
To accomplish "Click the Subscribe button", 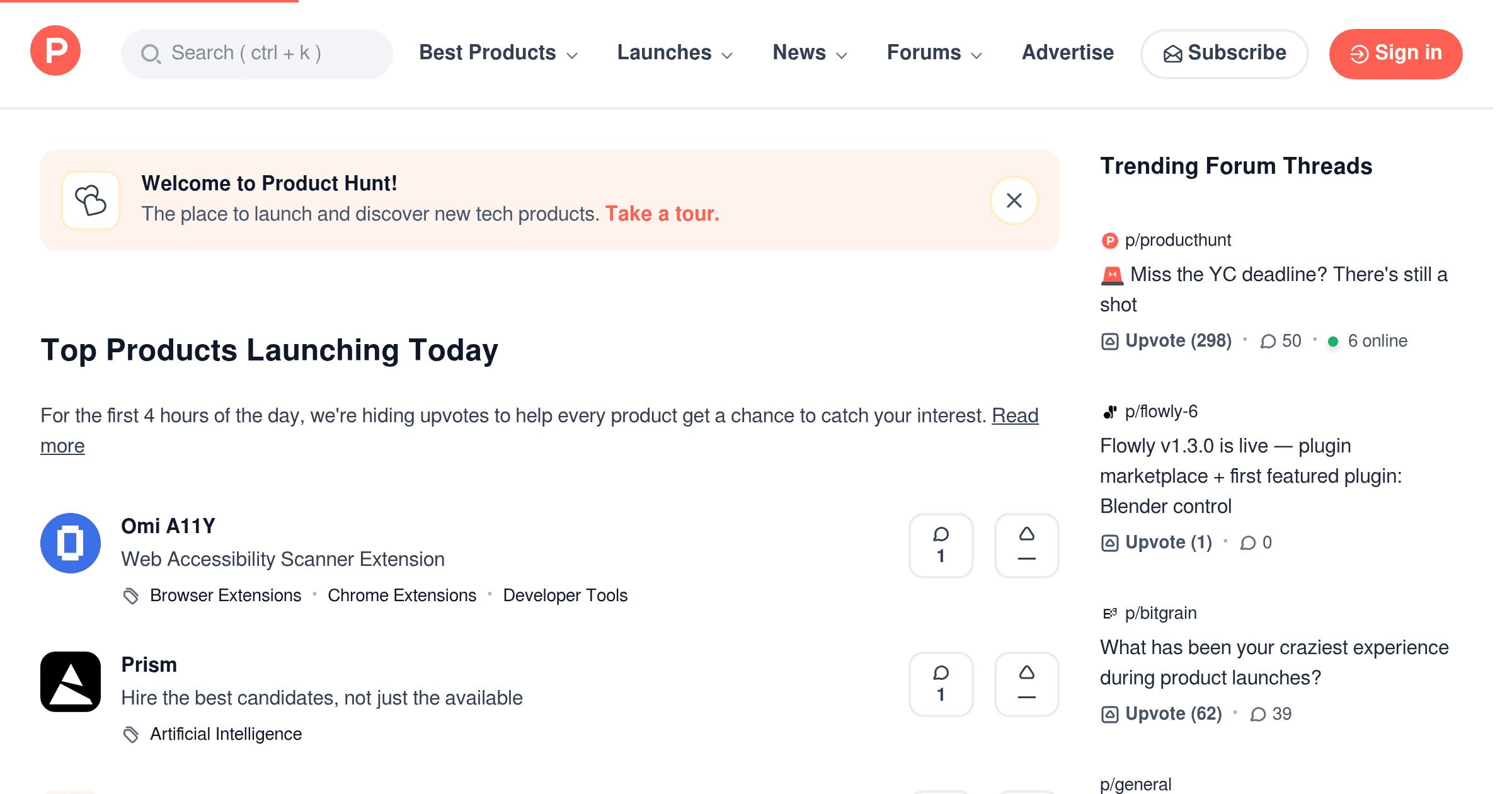I will tap(1224, 54).
